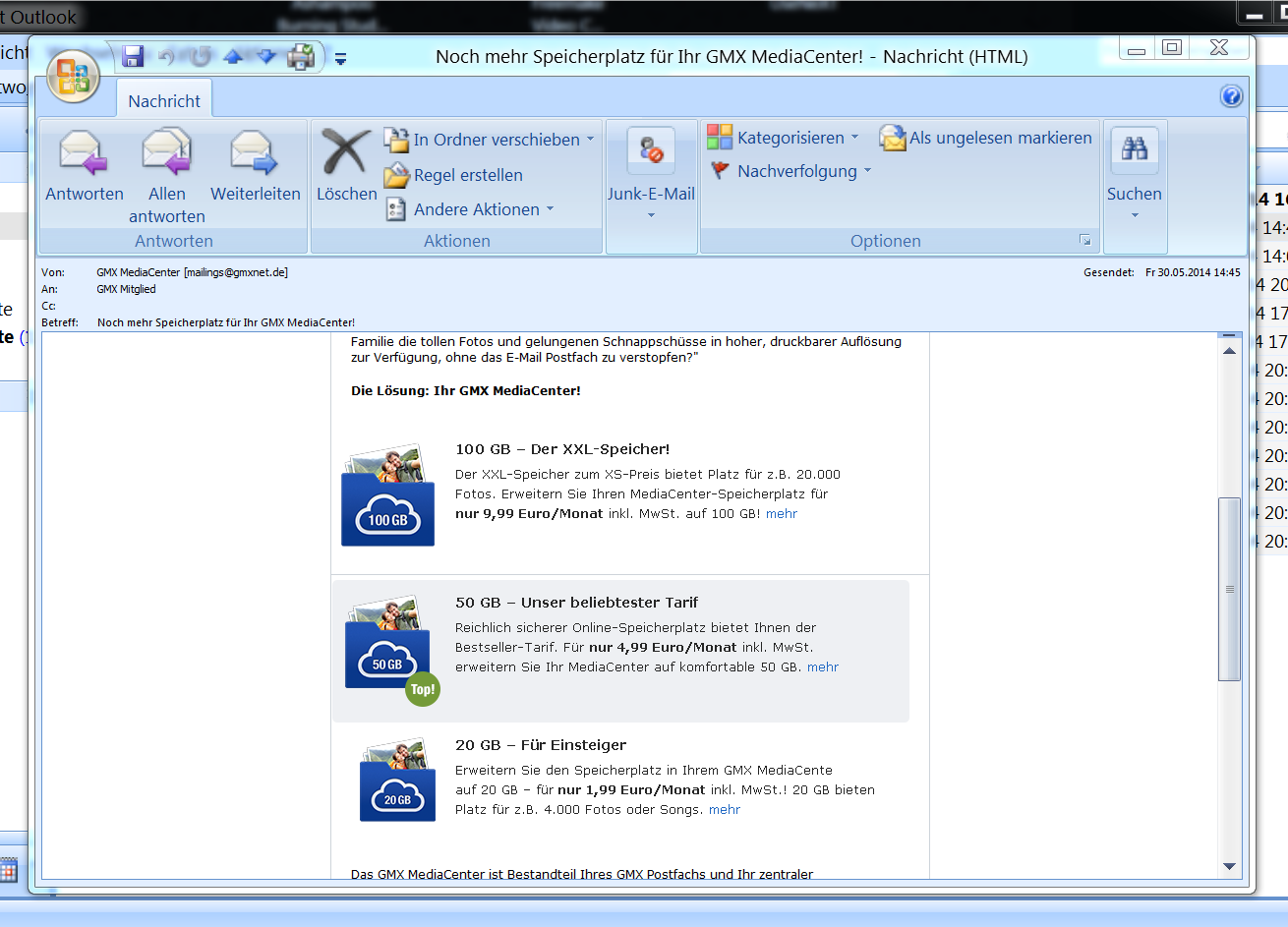Viewport: 1288px width, 927px height.
Task: Go to previous item with blue up arrow
Action: click(233, 57)
